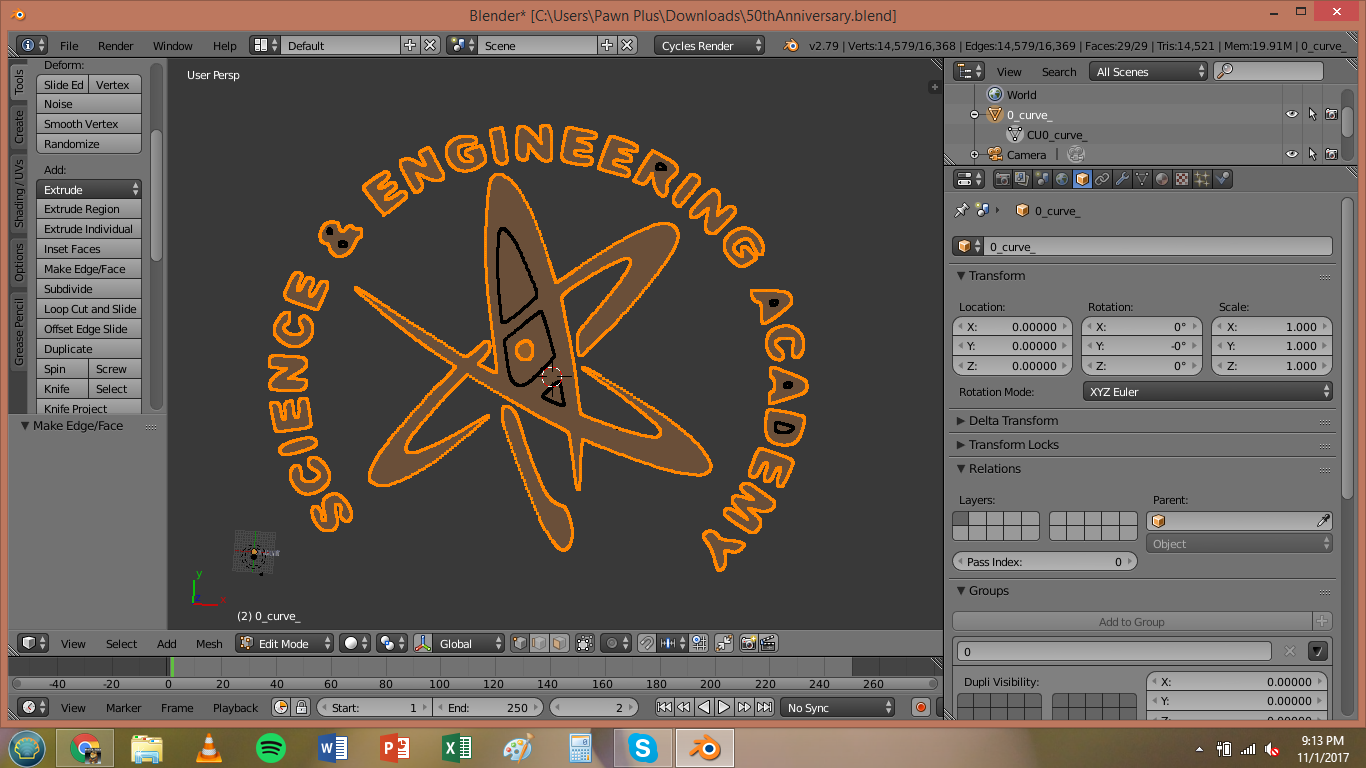Image resolution: width=1366 pixels, height=768 pixels.
Task: Hide 0_curve_ with its eye icon
Action: click(x=1292, y=115)
